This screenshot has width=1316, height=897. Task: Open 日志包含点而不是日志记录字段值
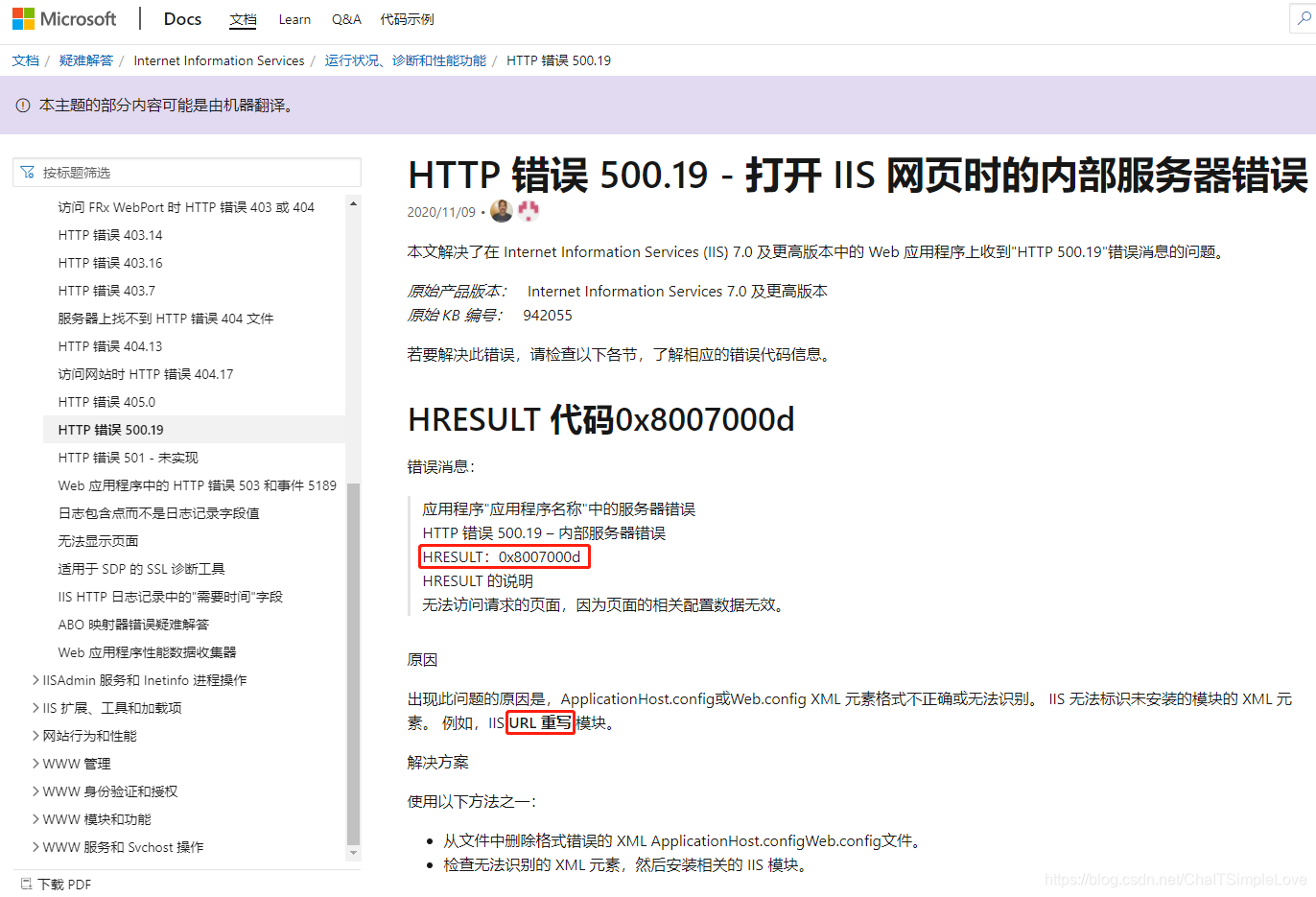point(159,513)
